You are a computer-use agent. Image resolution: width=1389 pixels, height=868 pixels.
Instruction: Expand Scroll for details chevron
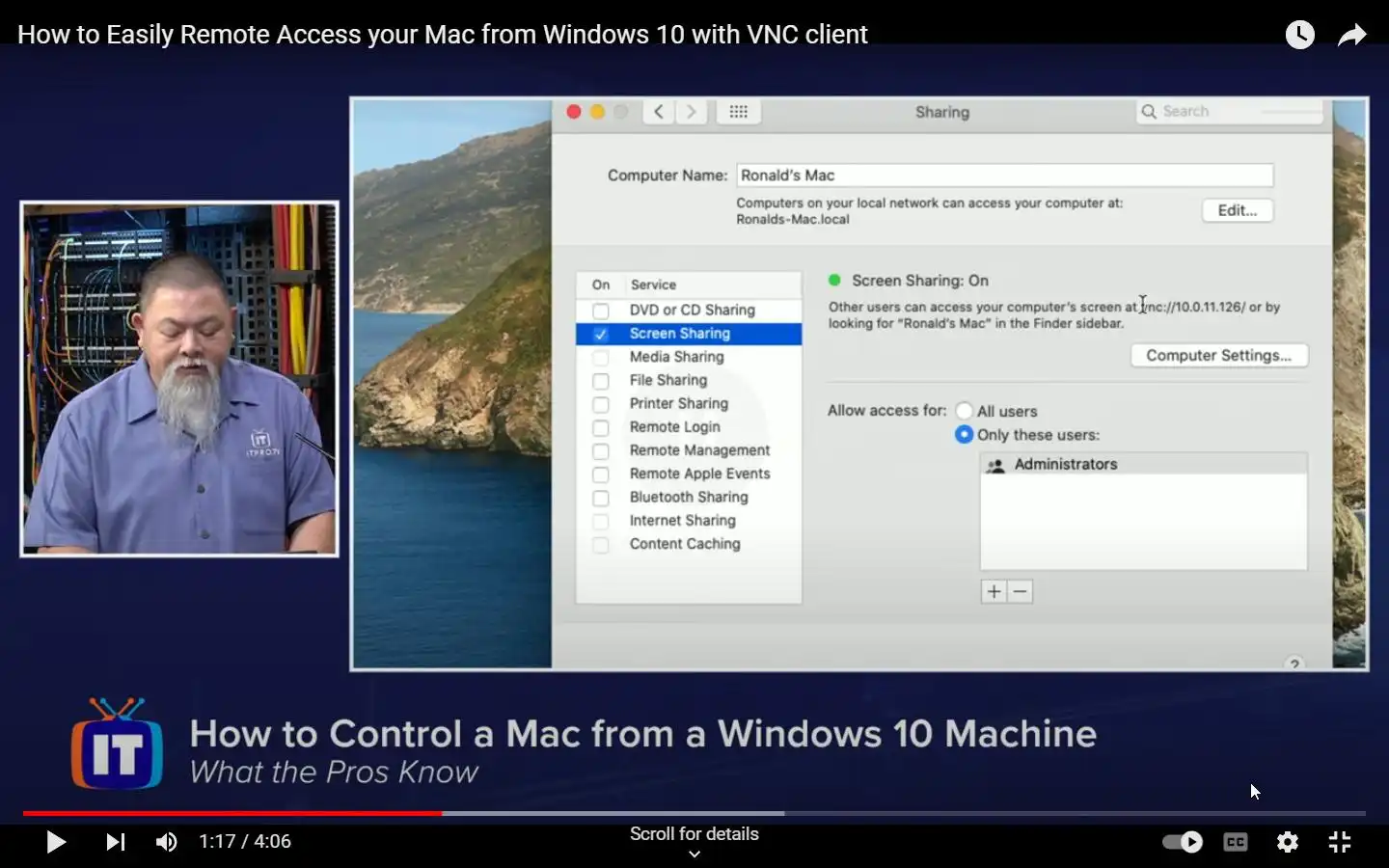pyautogui.click(x=694, y=854)
